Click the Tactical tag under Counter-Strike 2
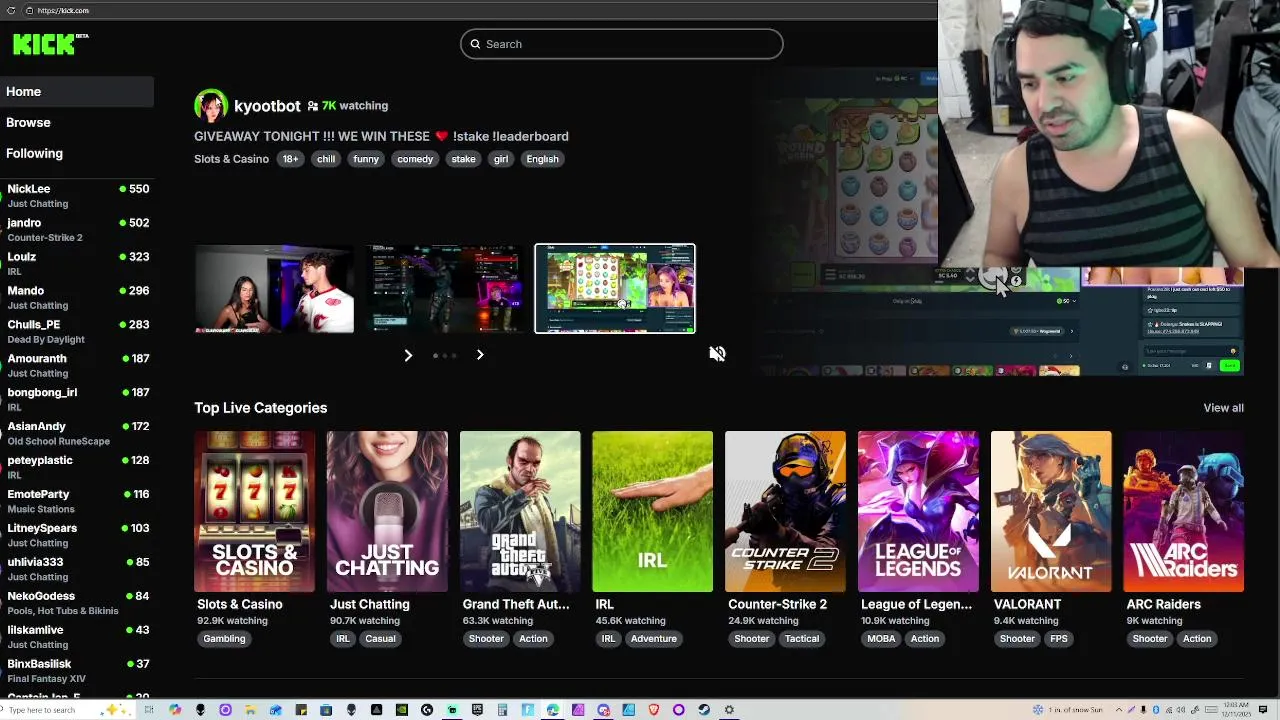 [x=802, y=639]
